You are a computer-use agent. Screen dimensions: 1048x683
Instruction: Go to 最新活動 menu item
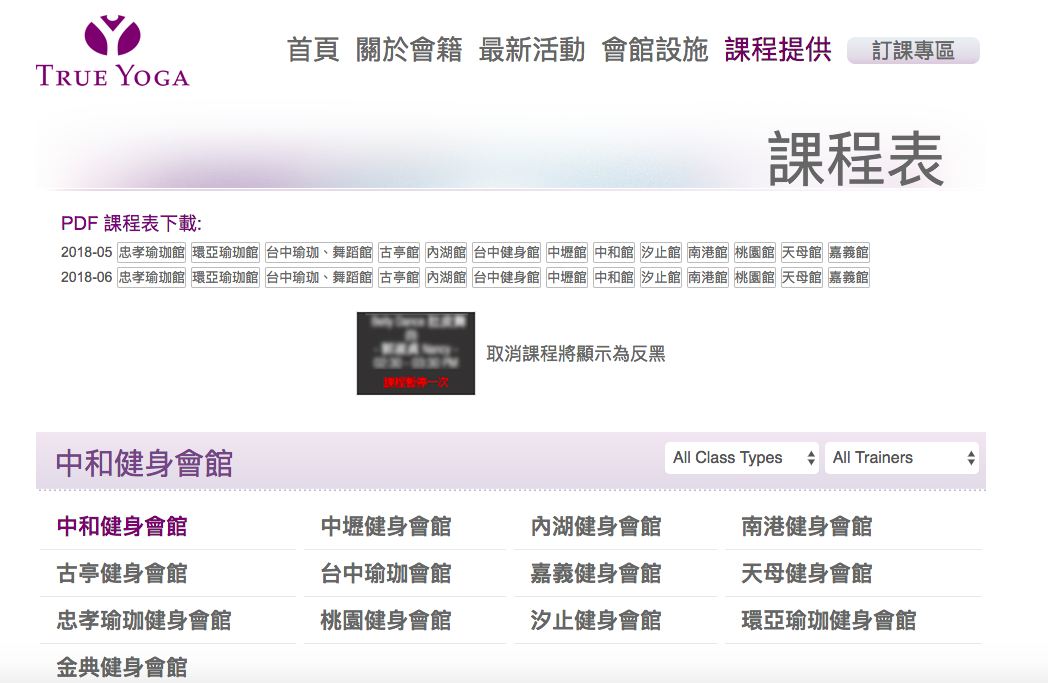(x=532, y=50)
